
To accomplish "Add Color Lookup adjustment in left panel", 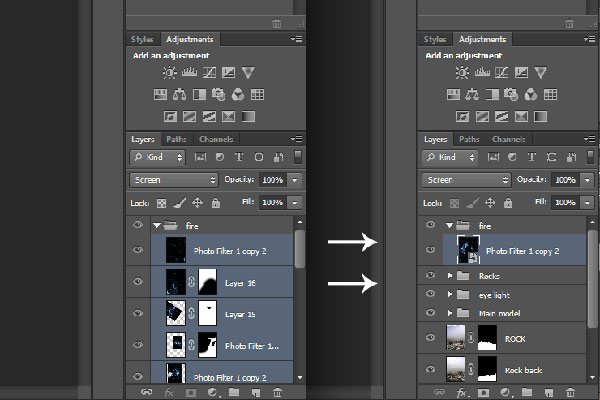I will pyautogui.click(x=257, y=95).
